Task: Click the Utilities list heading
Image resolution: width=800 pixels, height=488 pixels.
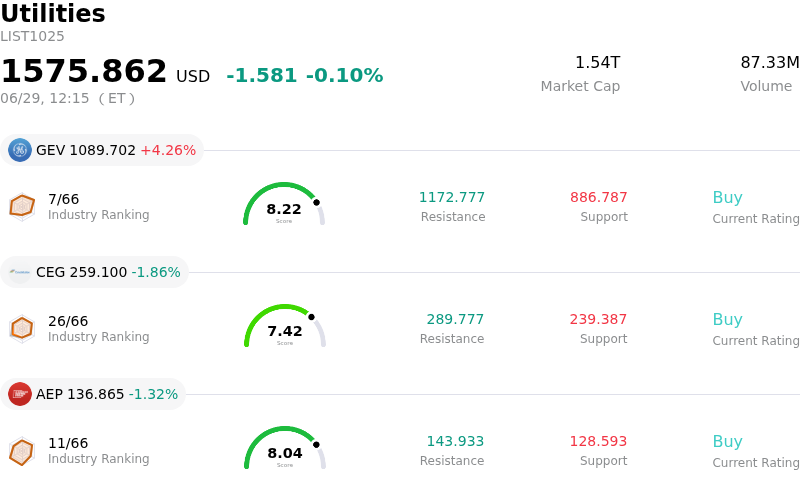Action: click(53, 13)
